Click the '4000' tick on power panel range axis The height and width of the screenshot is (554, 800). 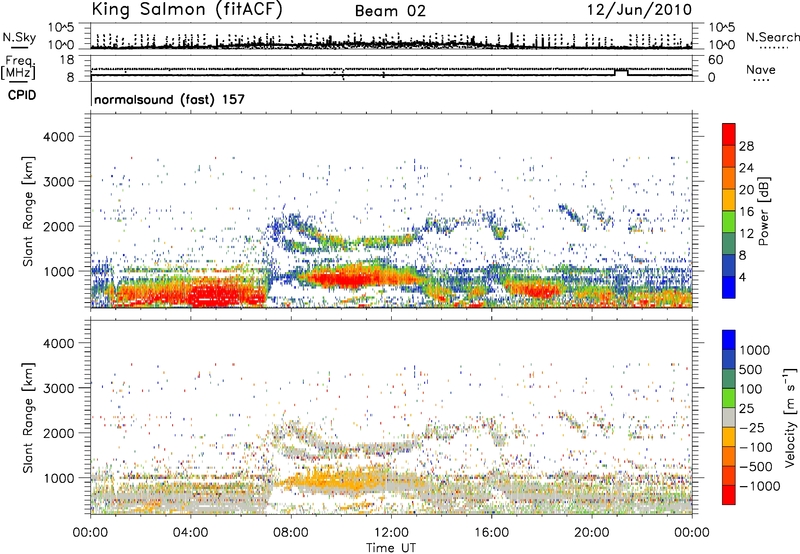[x=58, y=137]
